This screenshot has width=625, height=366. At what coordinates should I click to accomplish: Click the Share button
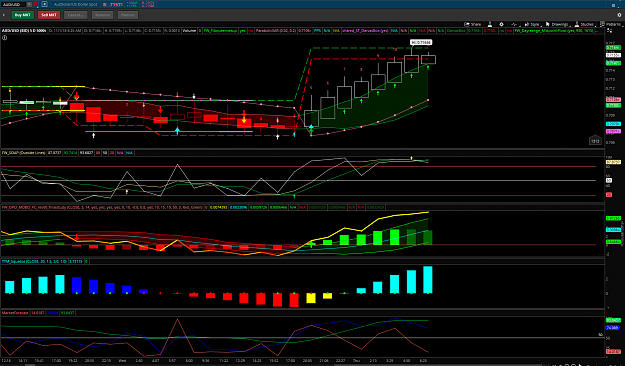click(x=473, y=24)
